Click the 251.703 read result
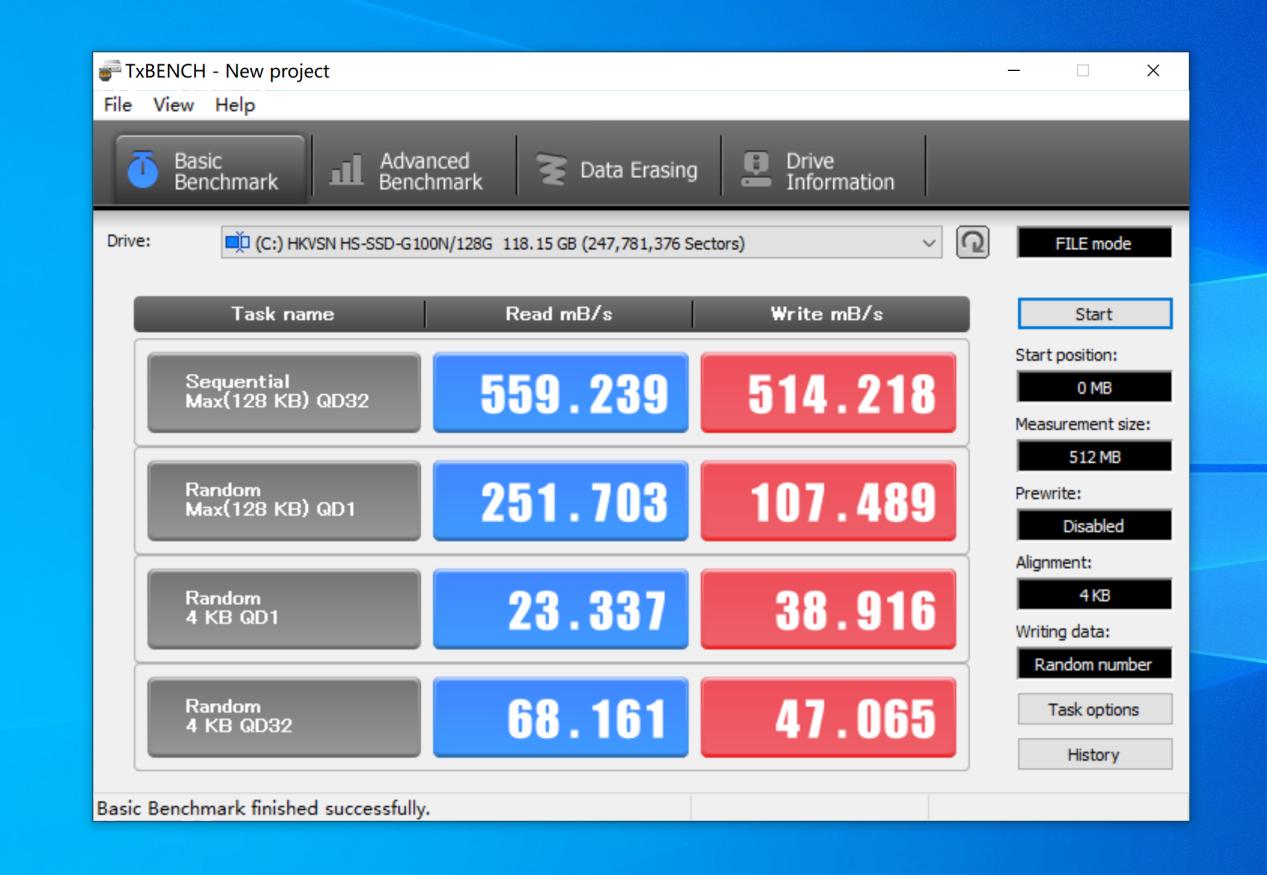 click(x=561, y=501)
